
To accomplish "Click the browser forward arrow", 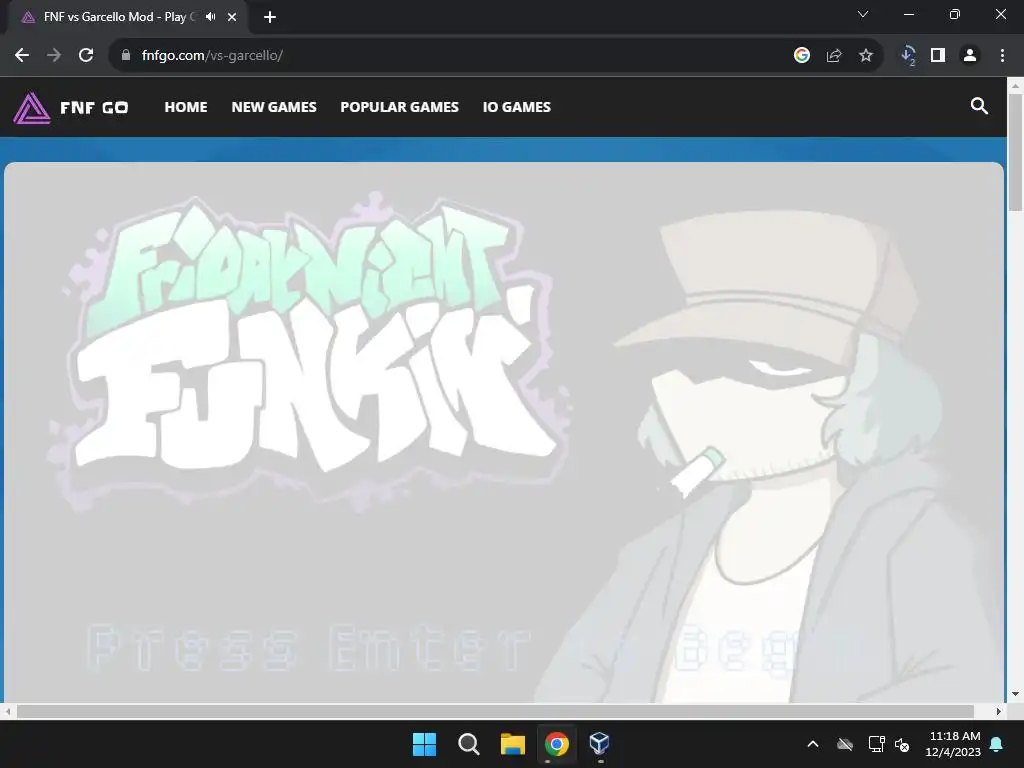I will pyautogui.click(x=54, y=56).
